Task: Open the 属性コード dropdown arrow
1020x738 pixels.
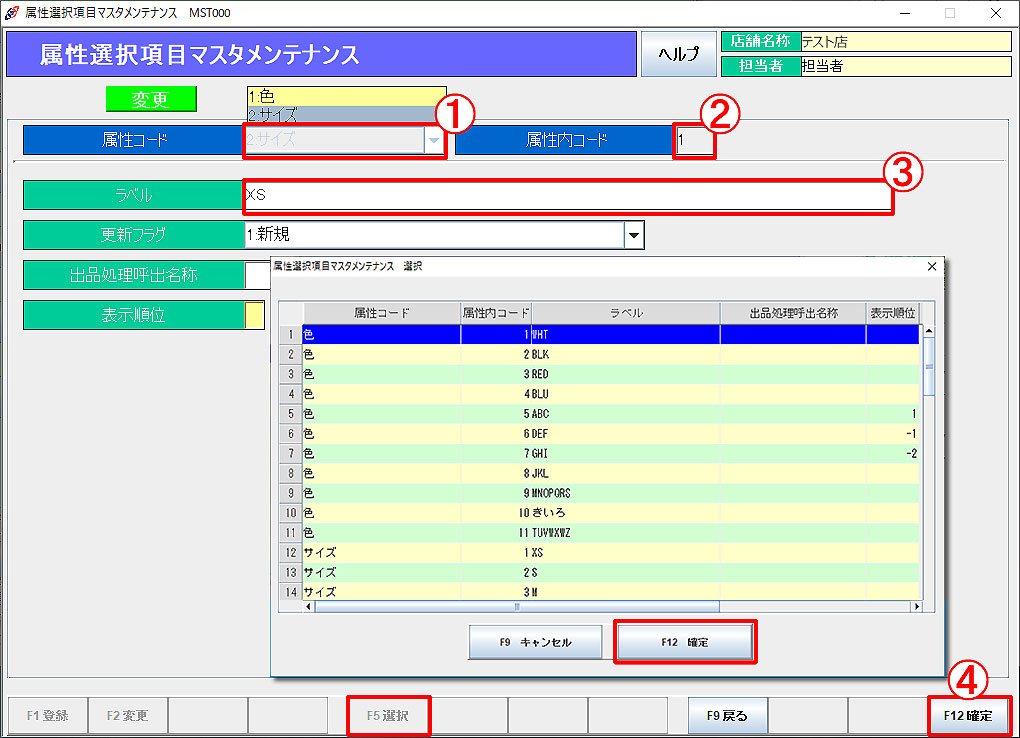Action: pos(434,141)
